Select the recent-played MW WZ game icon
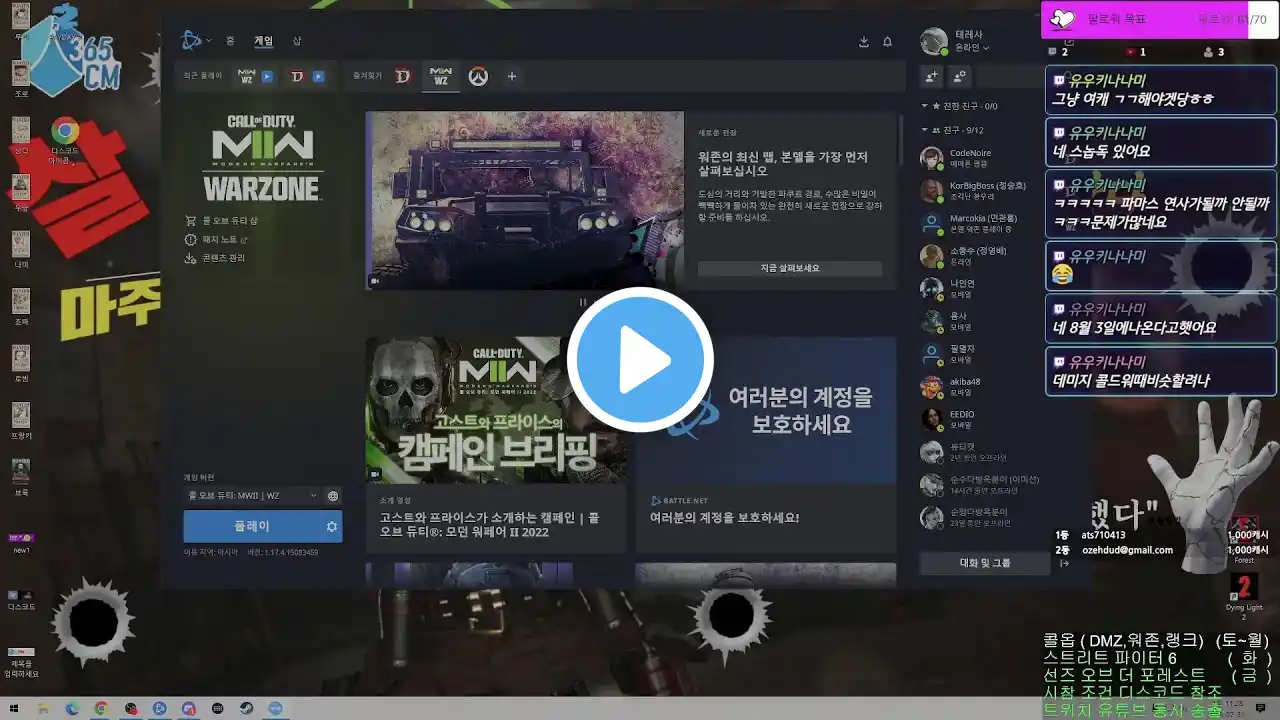1280x720 pixels. [x=246, y=76]
